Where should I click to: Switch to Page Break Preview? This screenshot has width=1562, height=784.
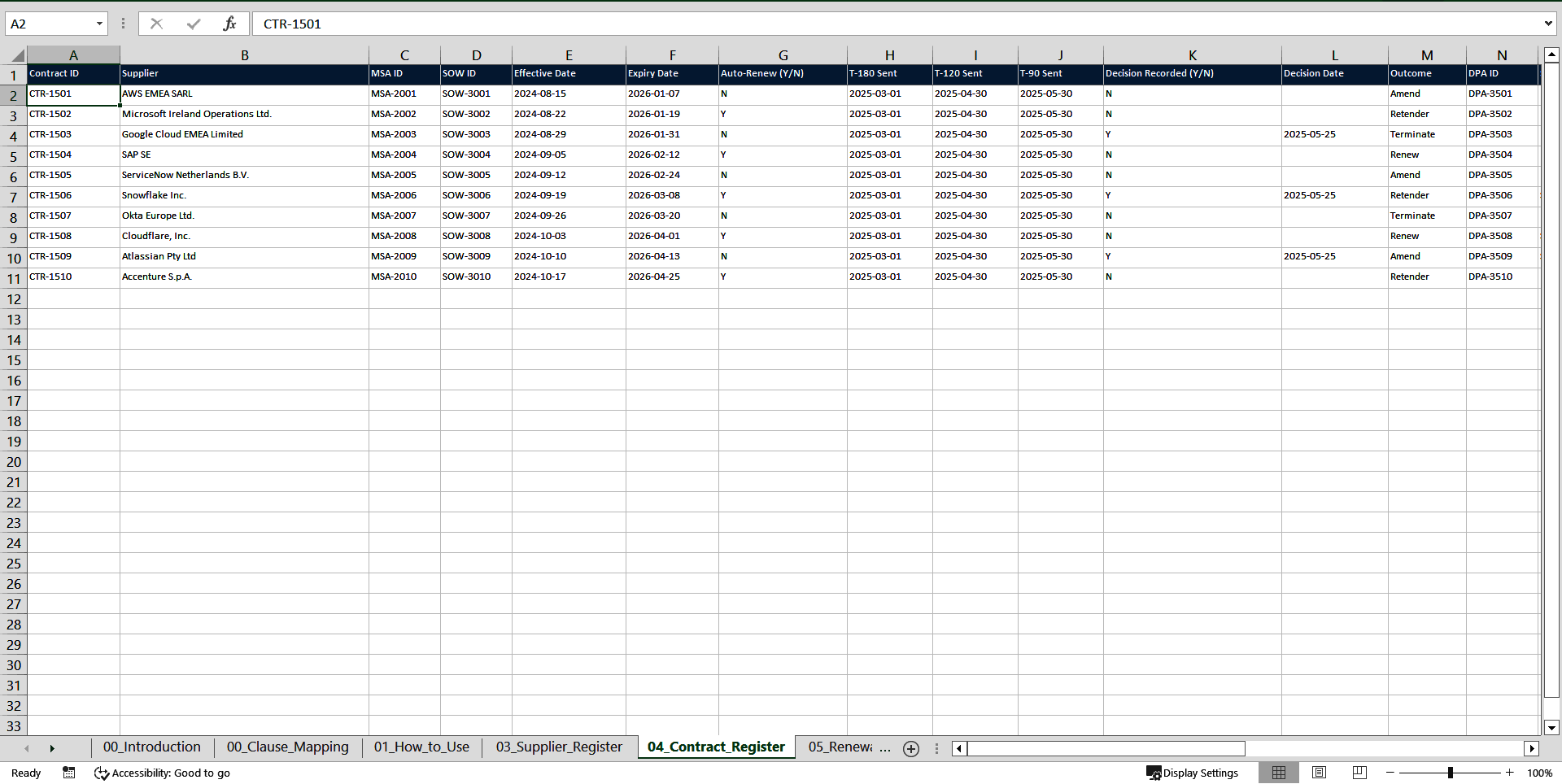(x=1359, y=773)
